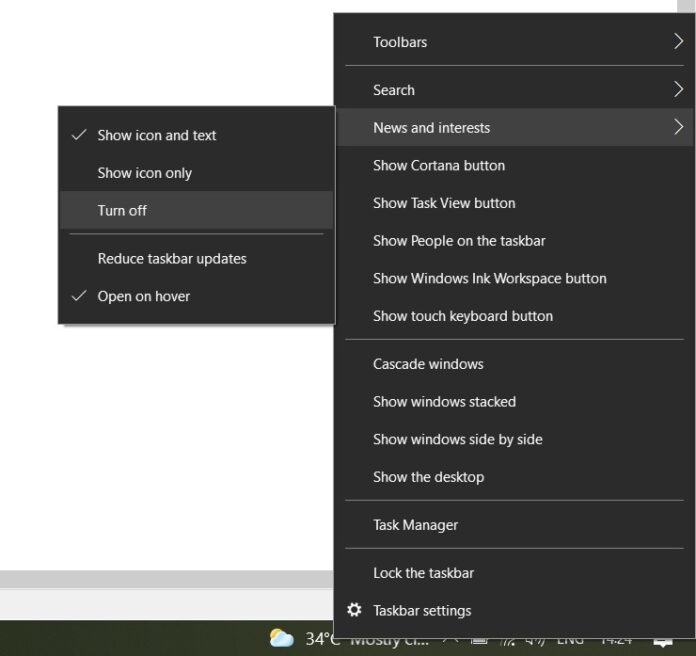Image resolution: width=696 pixels, height=656 pixels.
Task: Toggle 'Show Task View button' entry
Action: click(444, 203)
